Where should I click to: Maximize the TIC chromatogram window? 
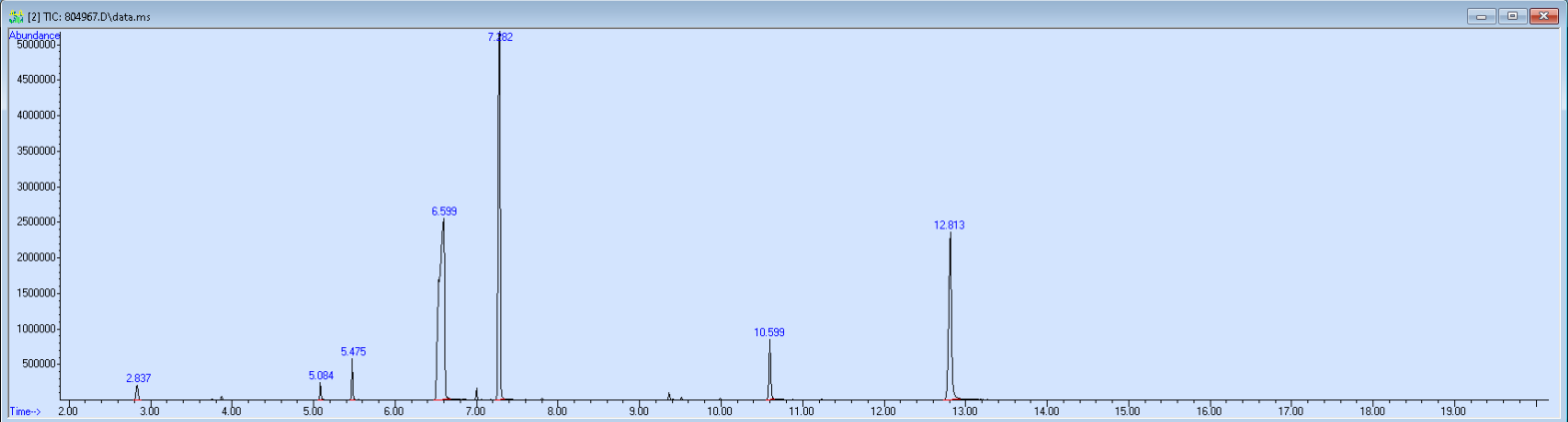click(1513, 16)
